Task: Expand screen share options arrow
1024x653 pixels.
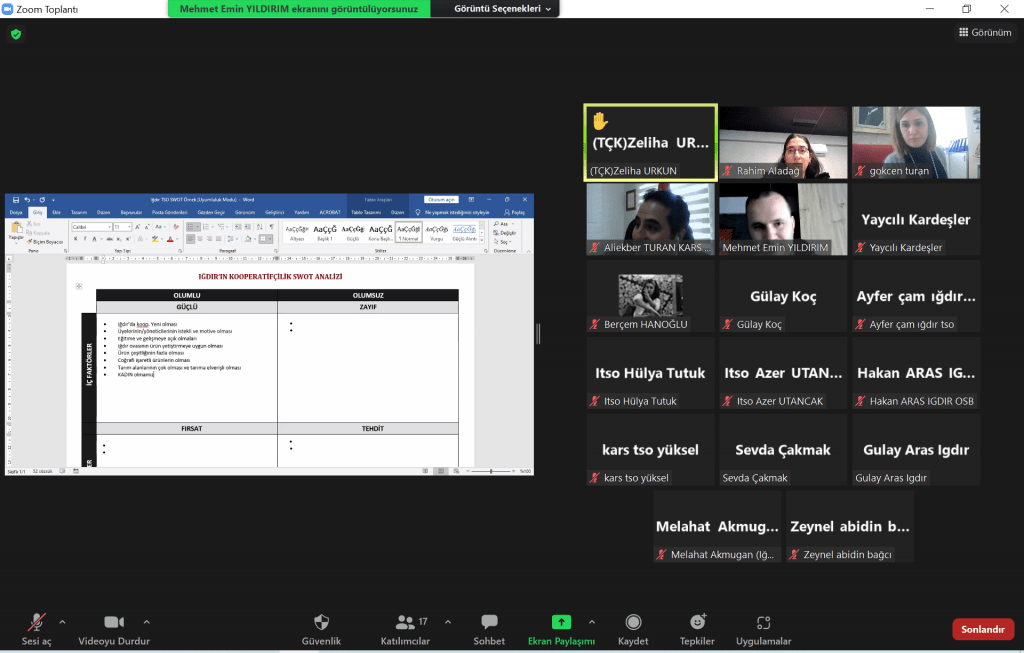Action: coord(591,621)
